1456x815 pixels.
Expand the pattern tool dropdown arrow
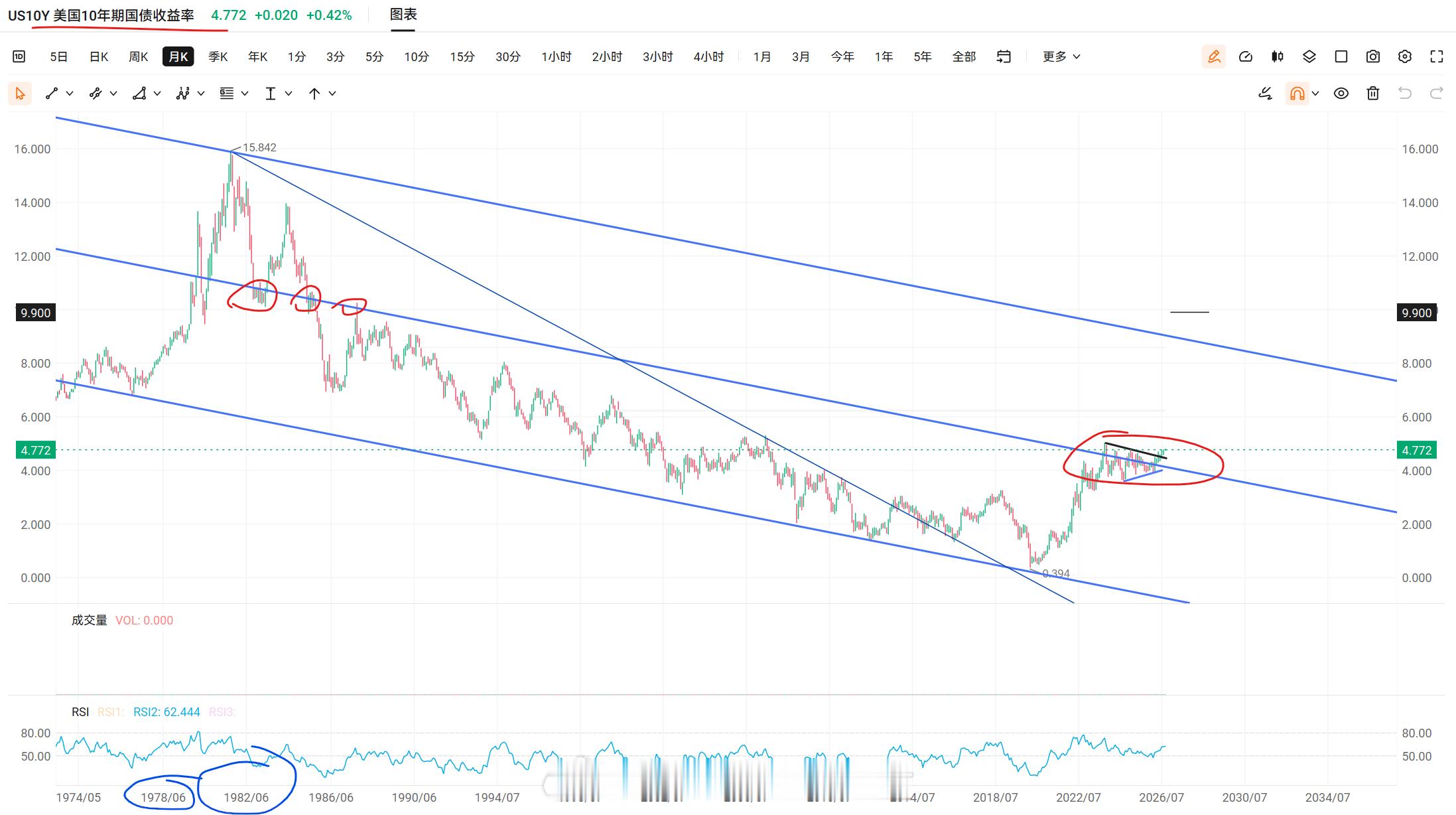[x=201, y=94]
